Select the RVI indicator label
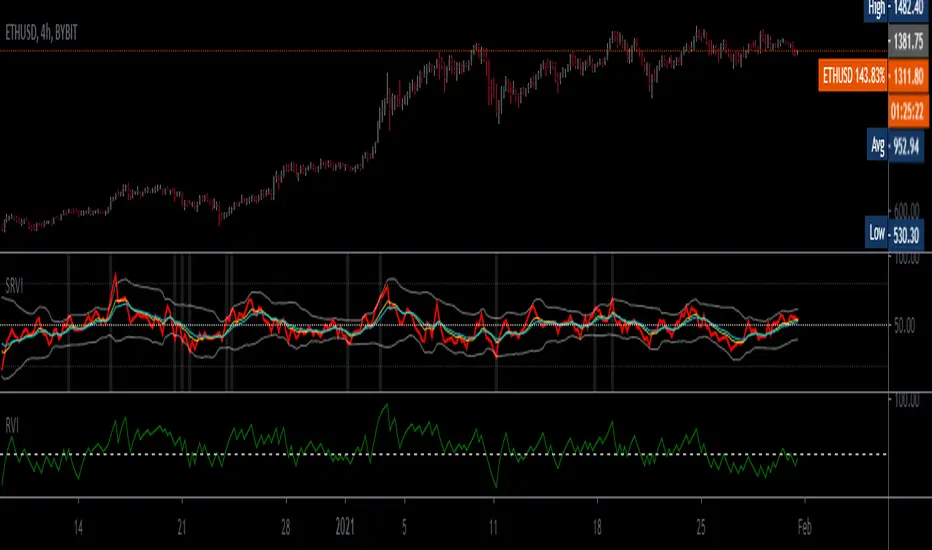The height and width of the screenshot is (550, 932). tap(12, 425)
